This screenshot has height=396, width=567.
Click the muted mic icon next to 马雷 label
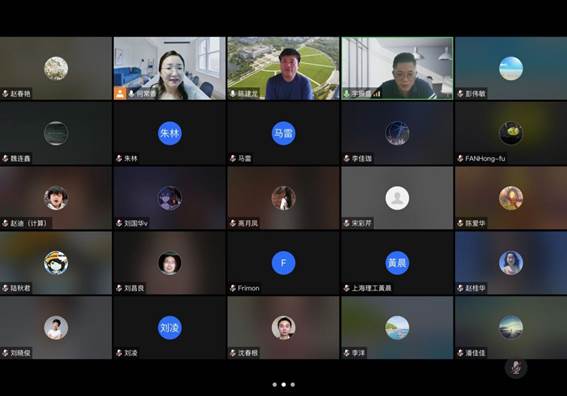(233, 158)
